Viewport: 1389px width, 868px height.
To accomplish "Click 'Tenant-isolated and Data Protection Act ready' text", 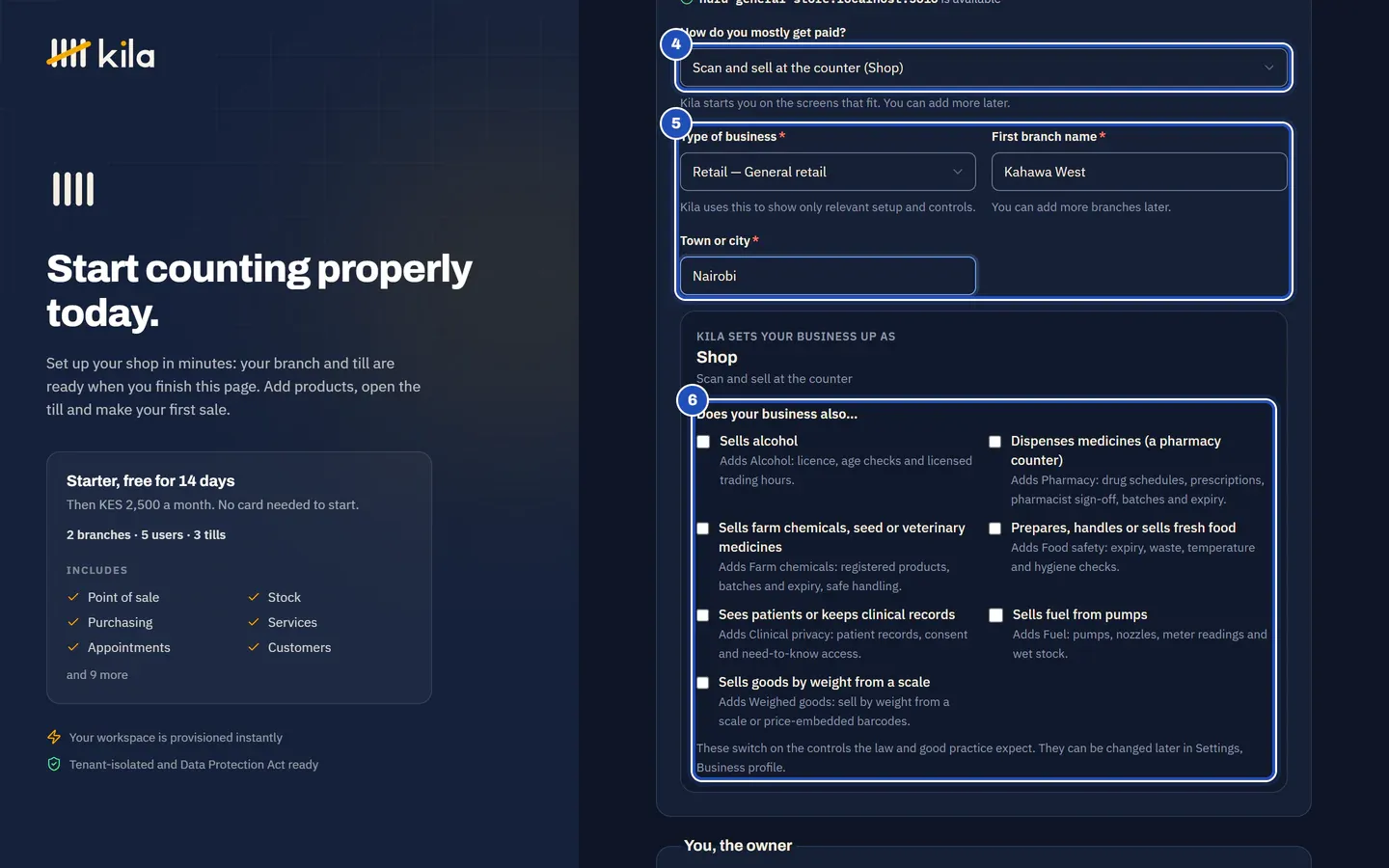I will 194,765.
